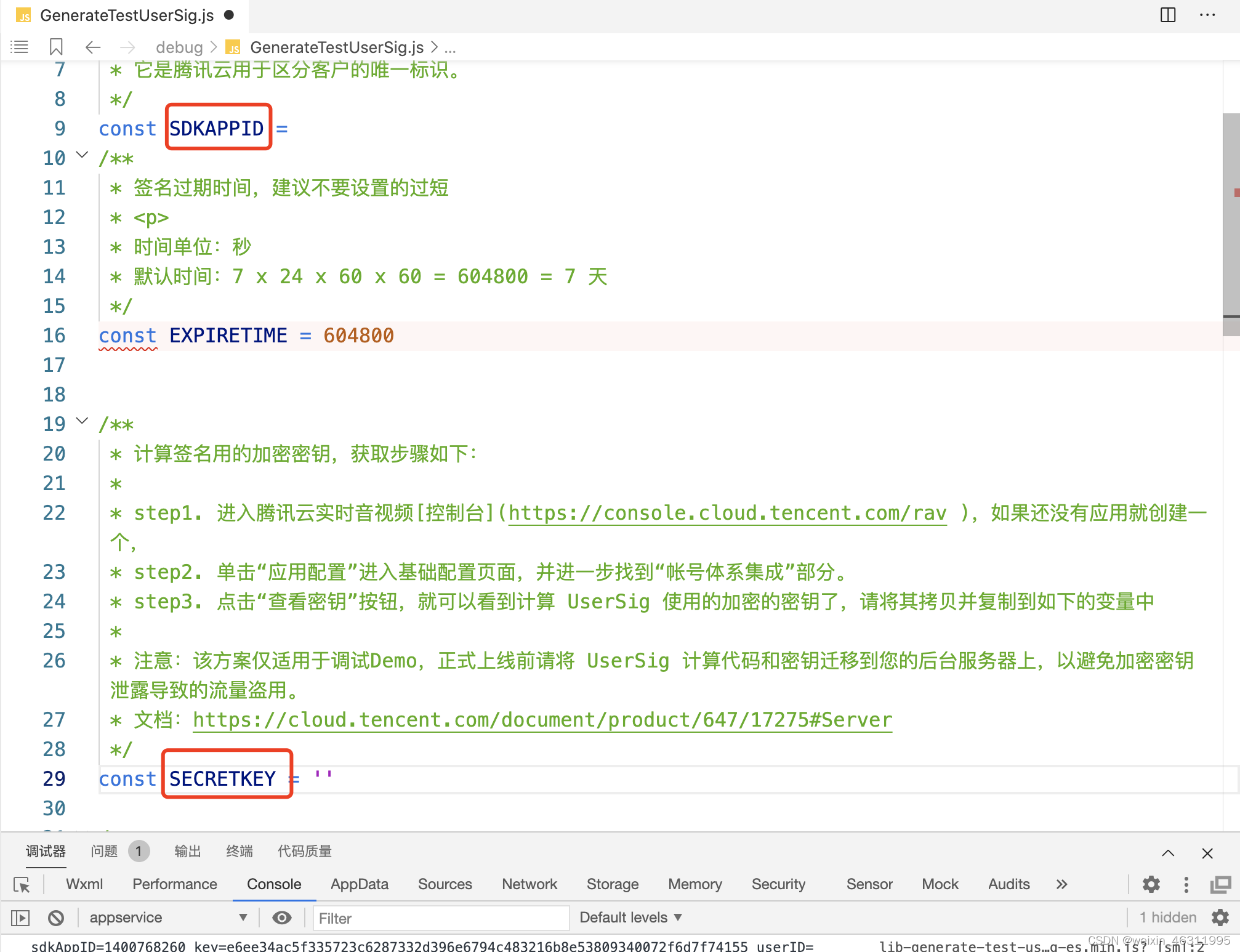The height and width of the screenshot is (952, 1240).
Task: Collapse the comment block at line 10
Action: [x=82, y=155]
